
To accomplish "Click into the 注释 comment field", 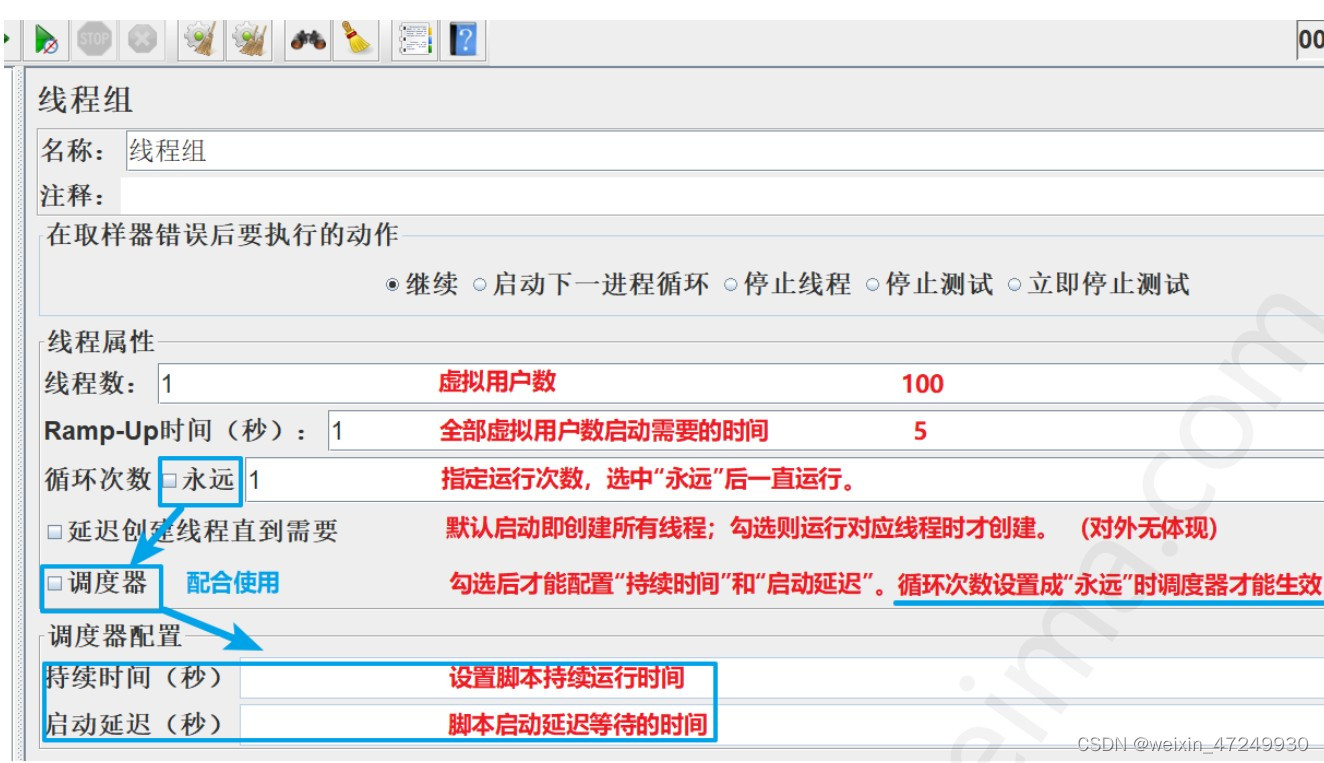I will tap(722, 195).
